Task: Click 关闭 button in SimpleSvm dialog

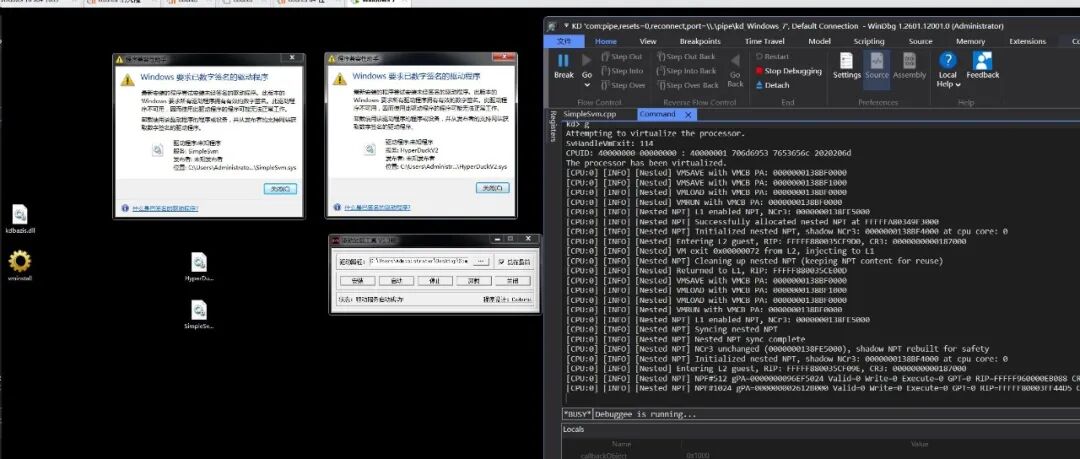Action: 280,188
